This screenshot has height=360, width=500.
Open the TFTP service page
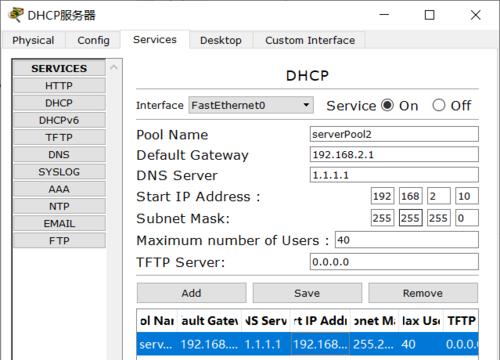pyautogui.click(x=59, y=137)
